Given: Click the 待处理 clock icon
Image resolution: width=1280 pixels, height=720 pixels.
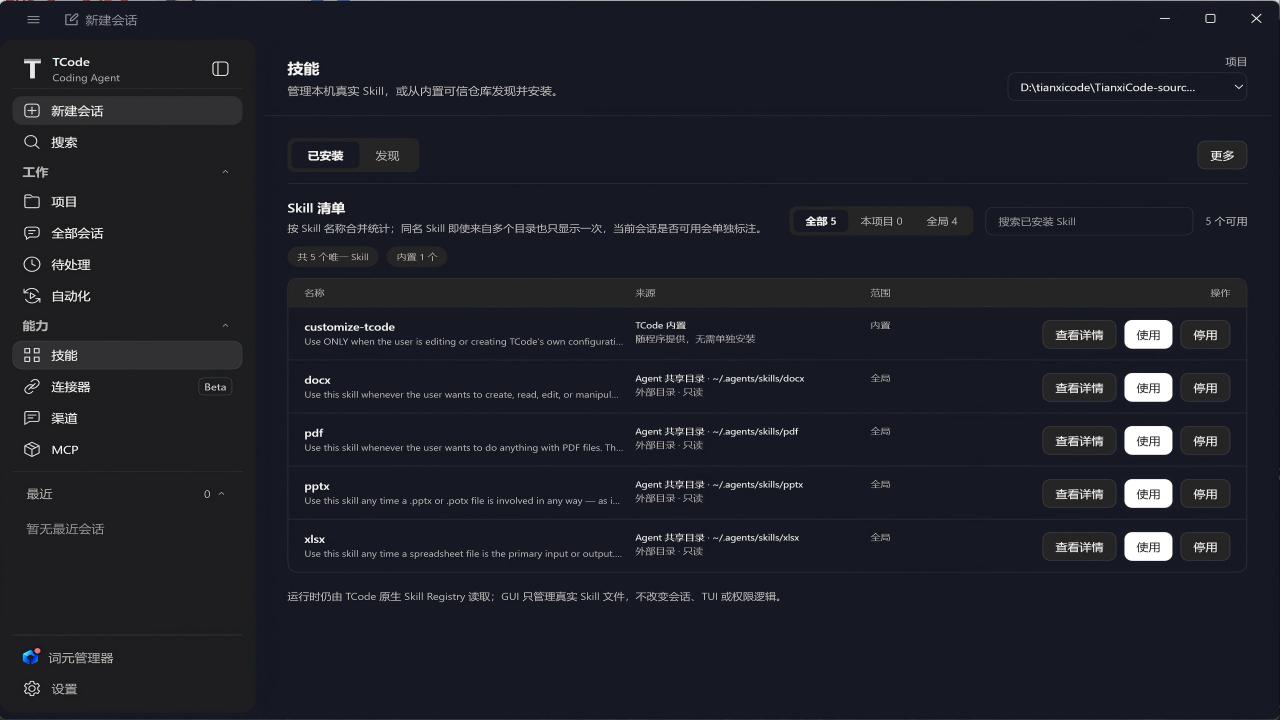Looking at the screenshot, I should coord(32,264).
